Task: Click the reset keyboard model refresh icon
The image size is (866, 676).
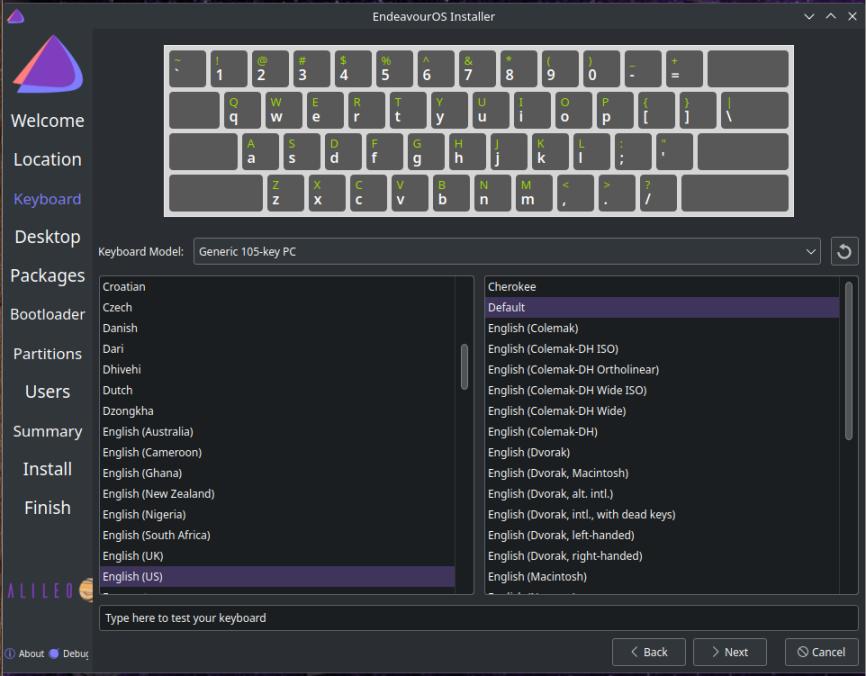Action: pyautogui.click(x=844, y=252)
